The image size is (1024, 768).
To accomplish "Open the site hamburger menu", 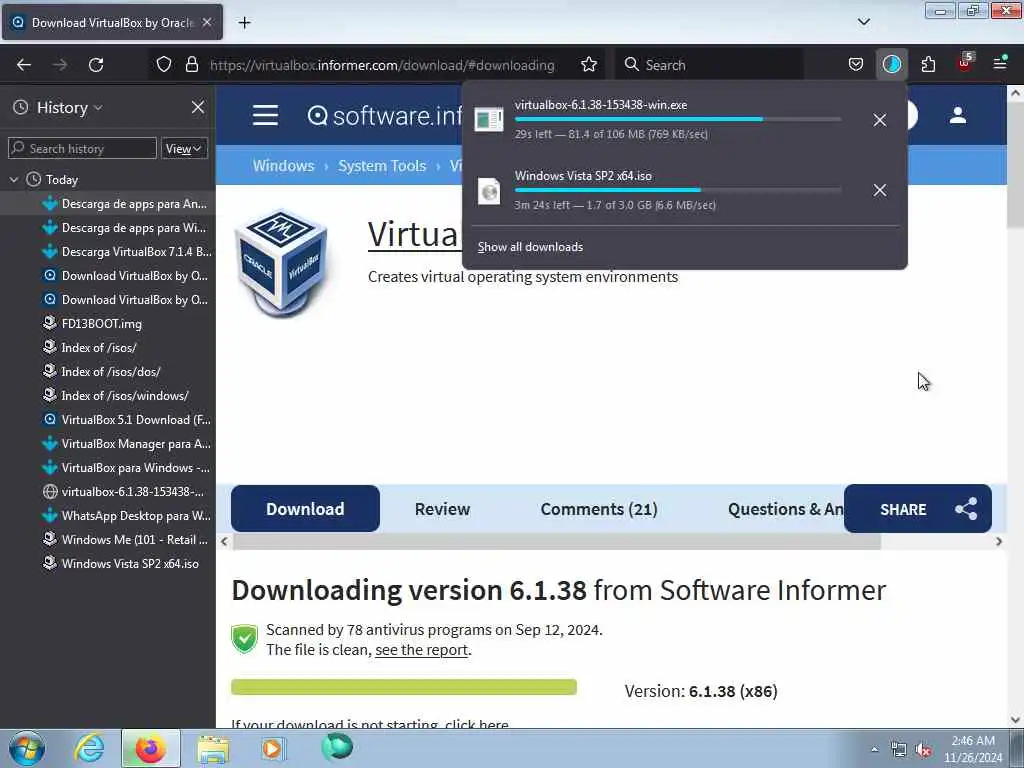I will (265, 116).
